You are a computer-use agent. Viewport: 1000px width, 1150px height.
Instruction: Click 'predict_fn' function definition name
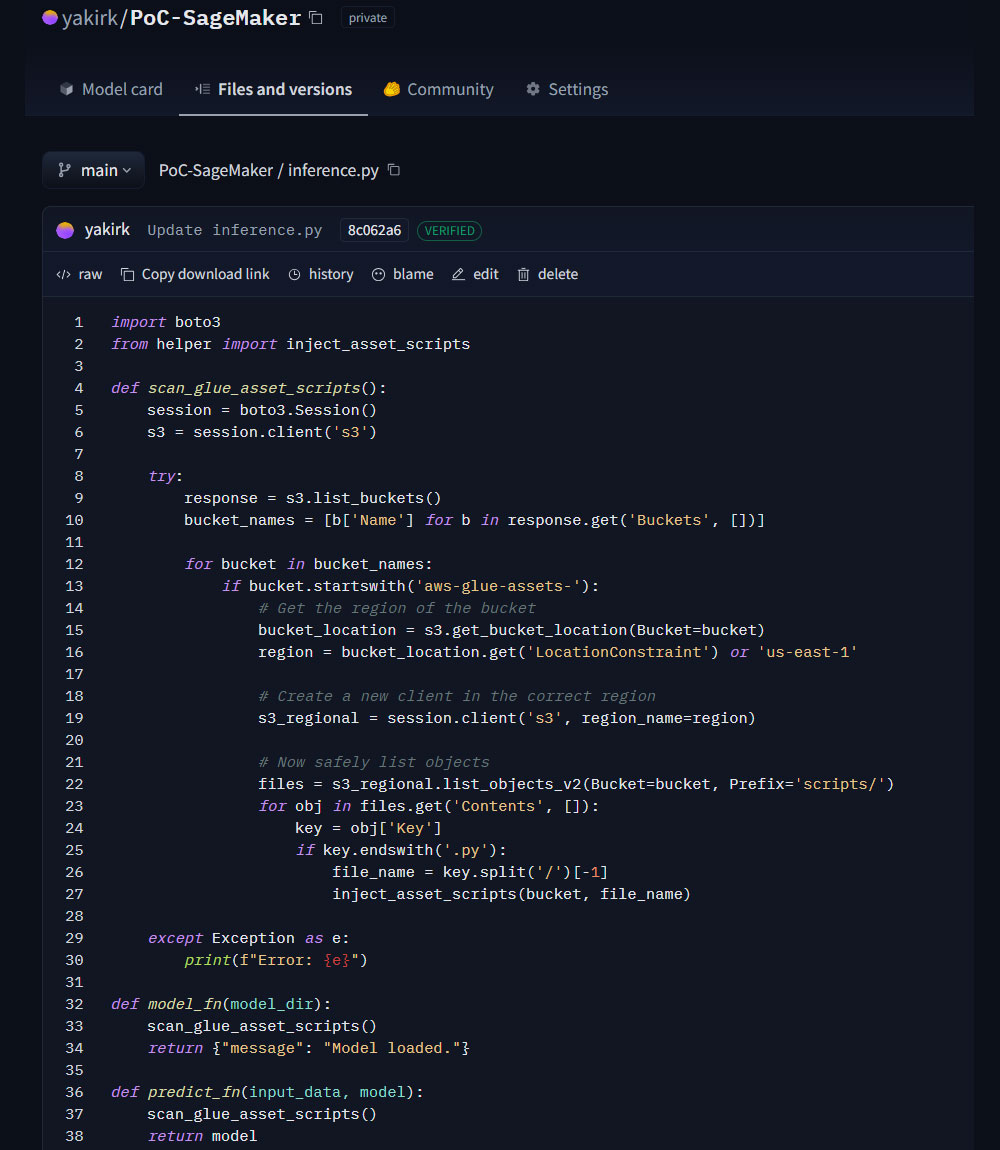click(194, 1092)
